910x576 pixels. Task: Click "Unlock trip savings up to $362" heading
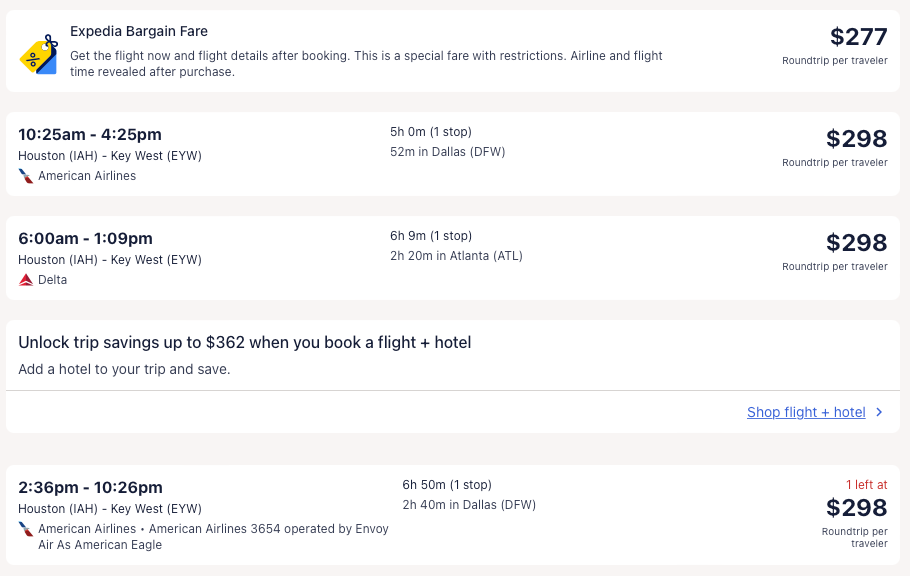[244, 343]
